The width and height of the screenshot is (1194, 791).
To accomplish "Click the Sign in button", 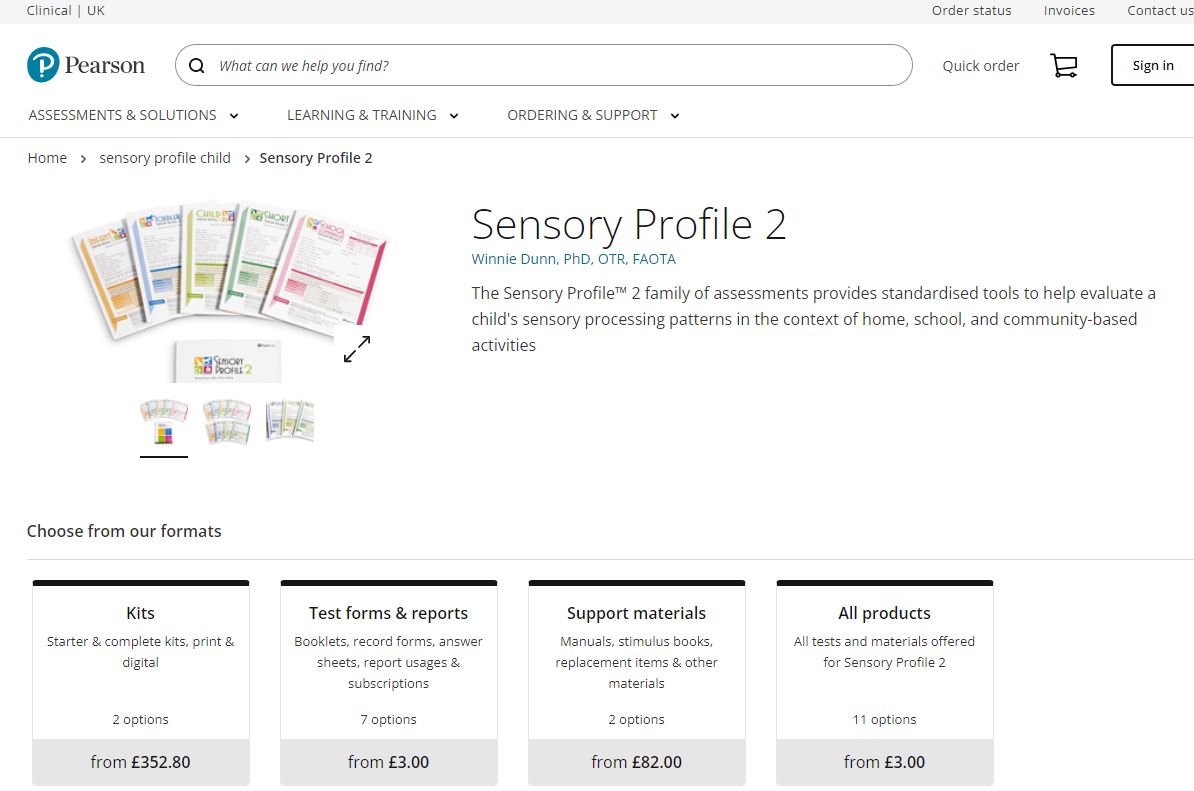I will (x=1152, y=66).
